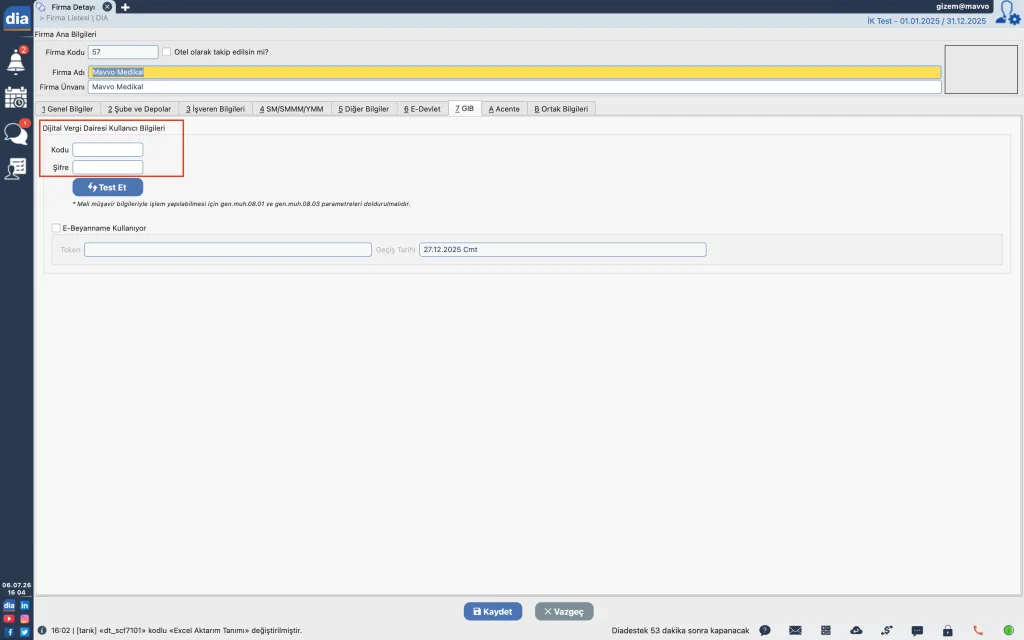This screenshot has width=1024, height=640.
Task: Enable the E-Beyanname Kullanıyor checkbox
Action: coord(56,228)
